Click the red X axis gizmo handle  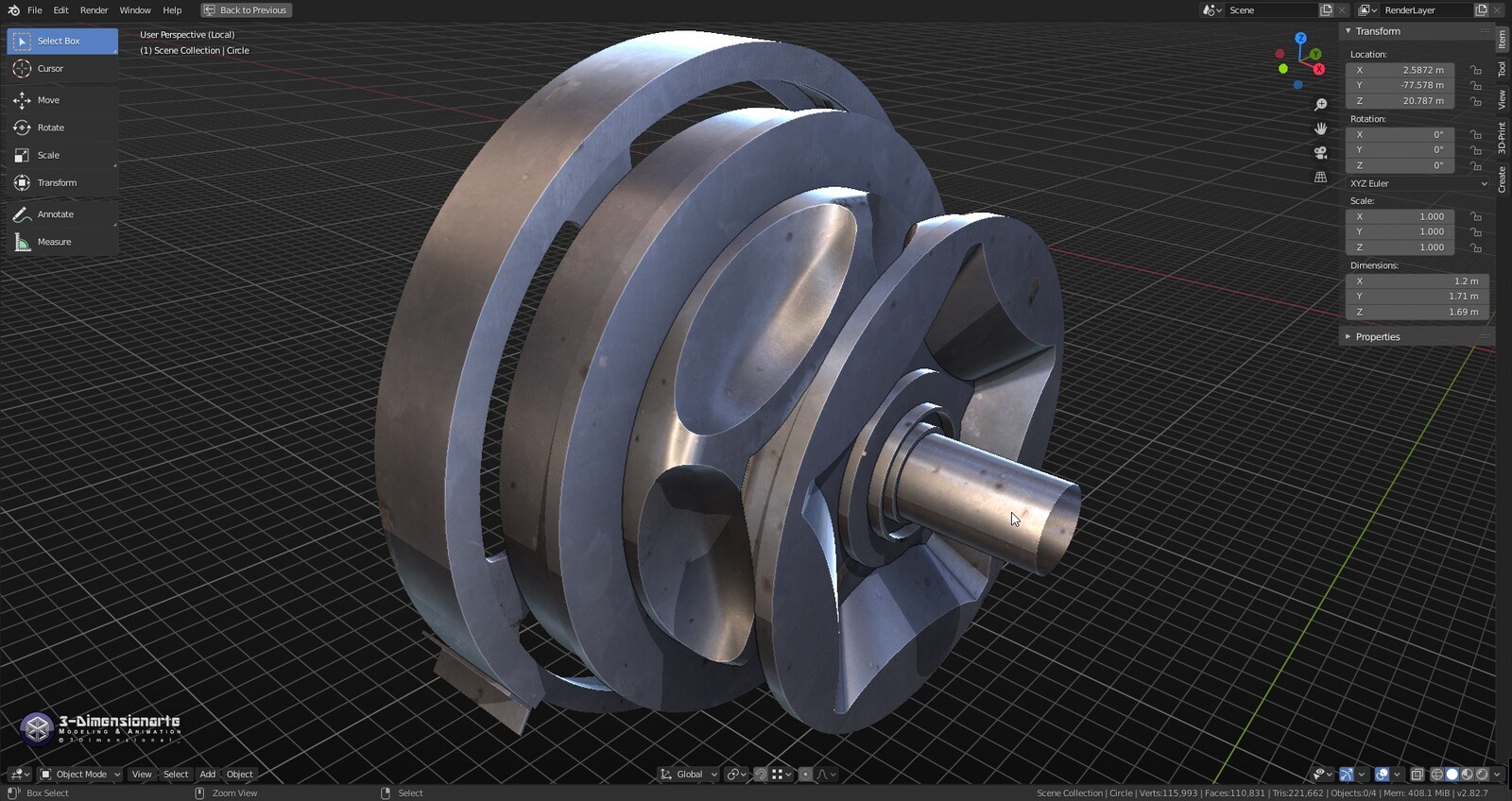click(1319, 69)
